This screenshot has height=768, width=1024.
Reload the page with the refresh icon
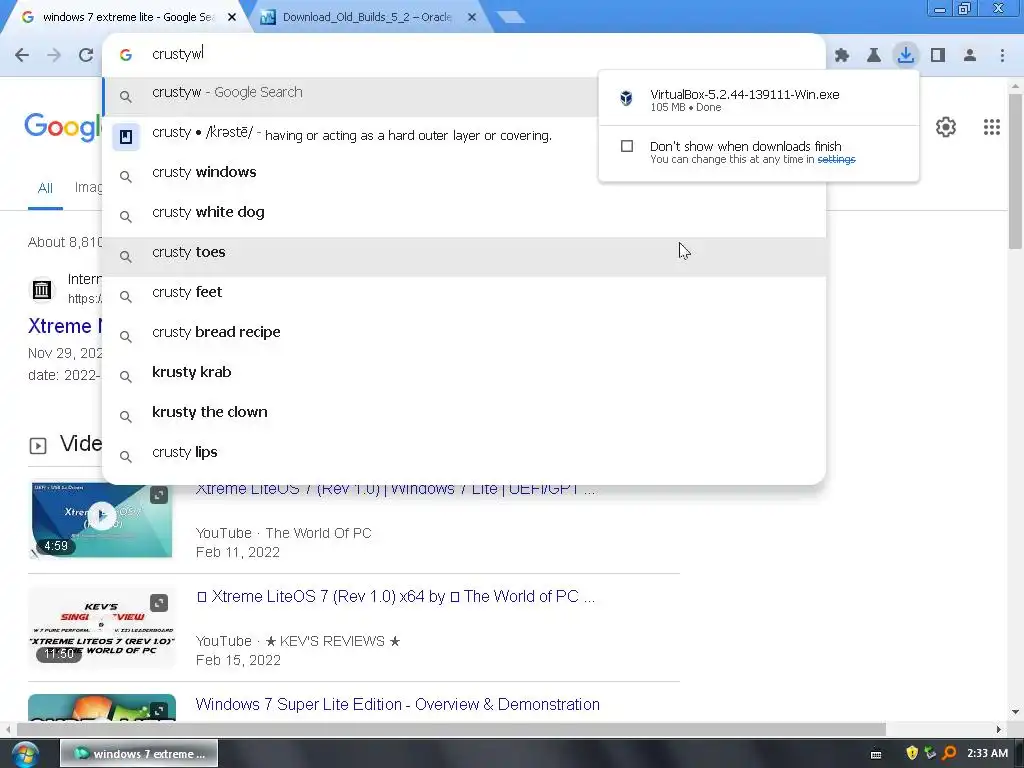86,55
